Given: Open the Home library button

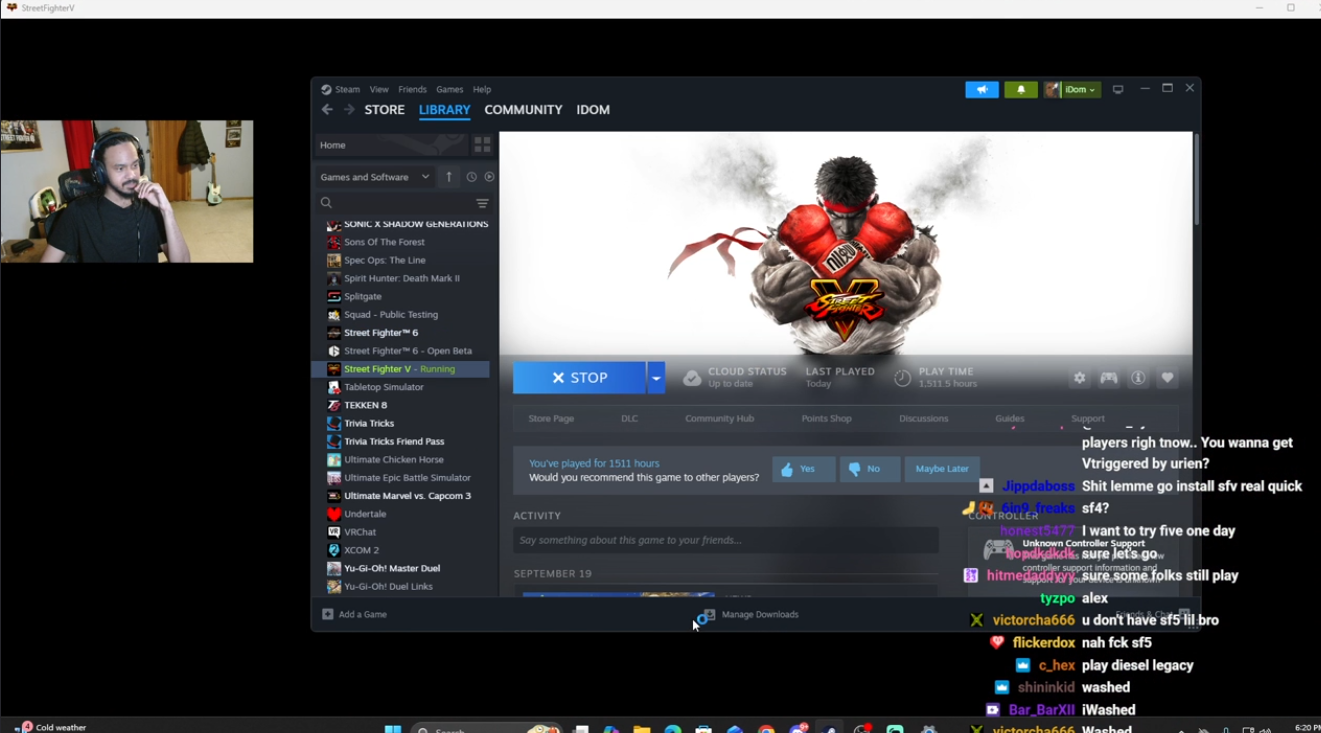Looking at the screenshot, I should pos(391,145).
